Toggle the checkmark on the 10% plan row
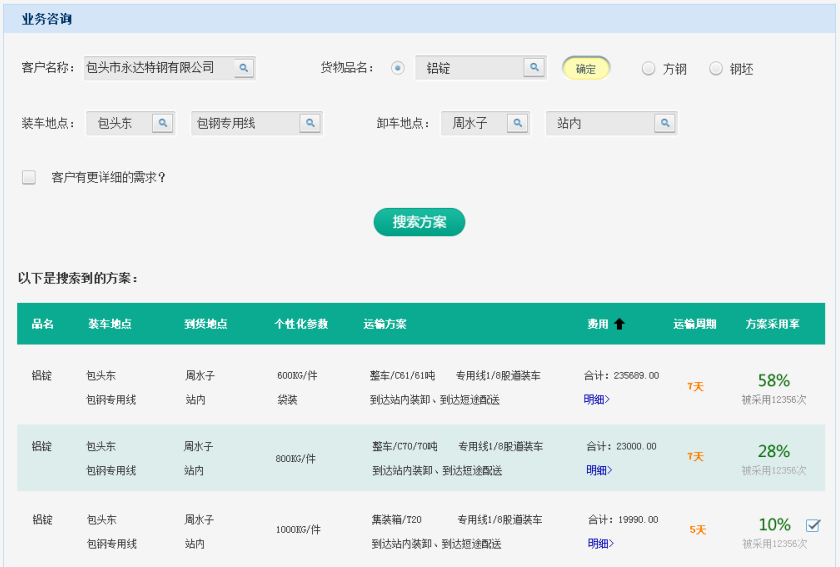840x567 pixels. [x=813, y=525]
